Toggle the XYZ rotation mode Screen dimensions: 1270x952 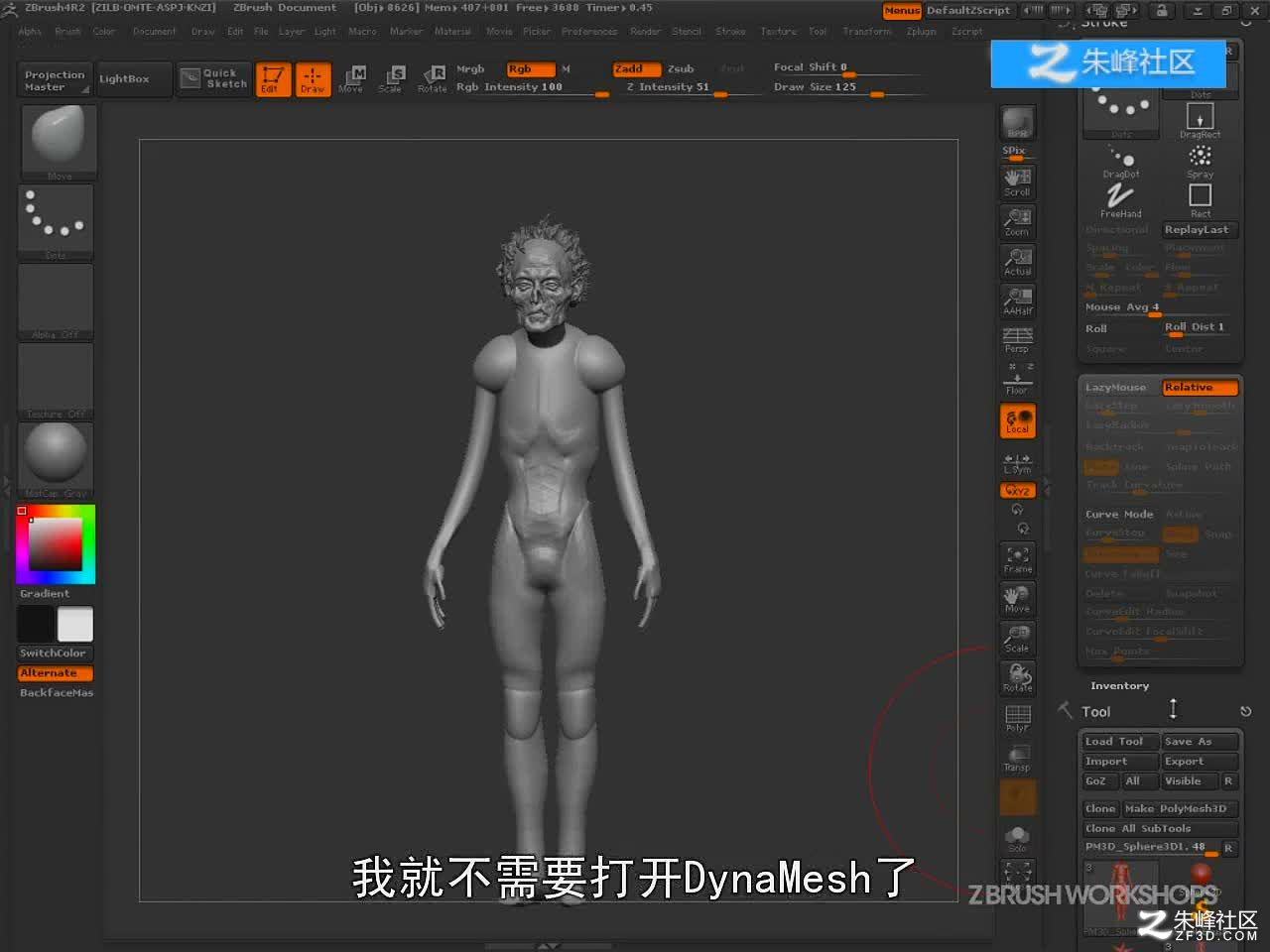[x=1018, y=491]
